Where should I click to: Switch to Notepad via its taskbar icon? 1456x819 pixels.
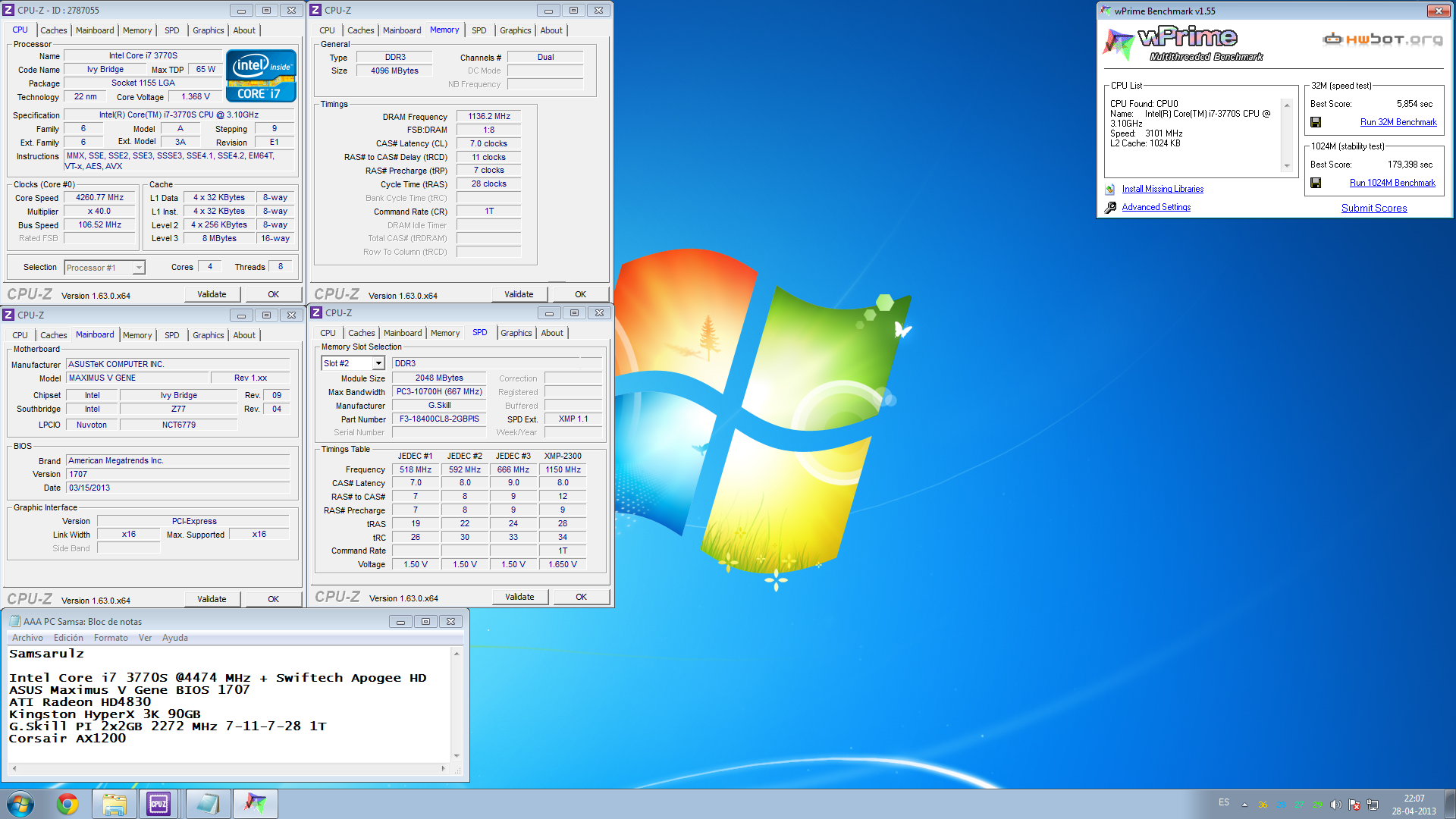208,804
